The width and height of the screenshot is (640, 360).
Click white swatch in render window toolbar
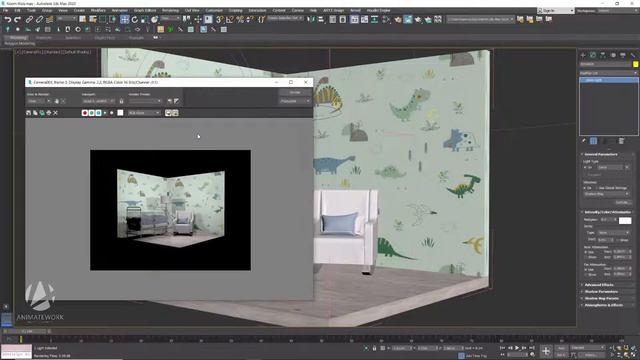[120, 113]
